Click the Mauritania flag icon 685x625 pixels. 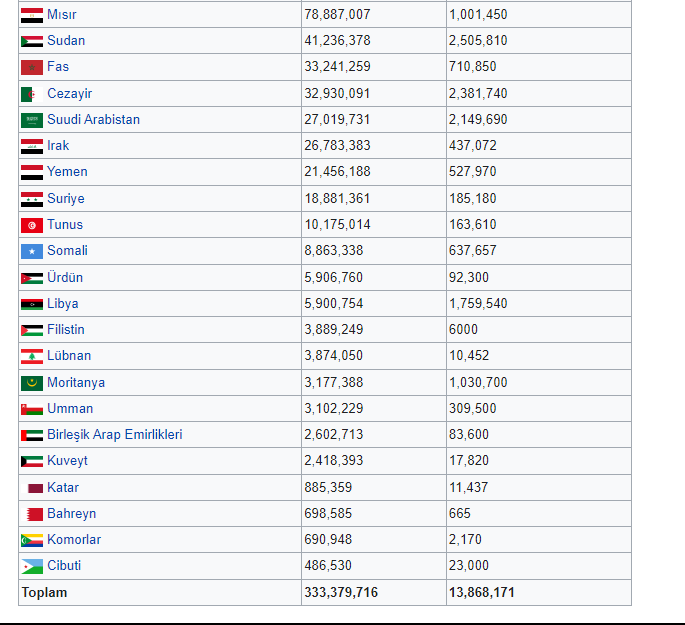tap(32, 383)
